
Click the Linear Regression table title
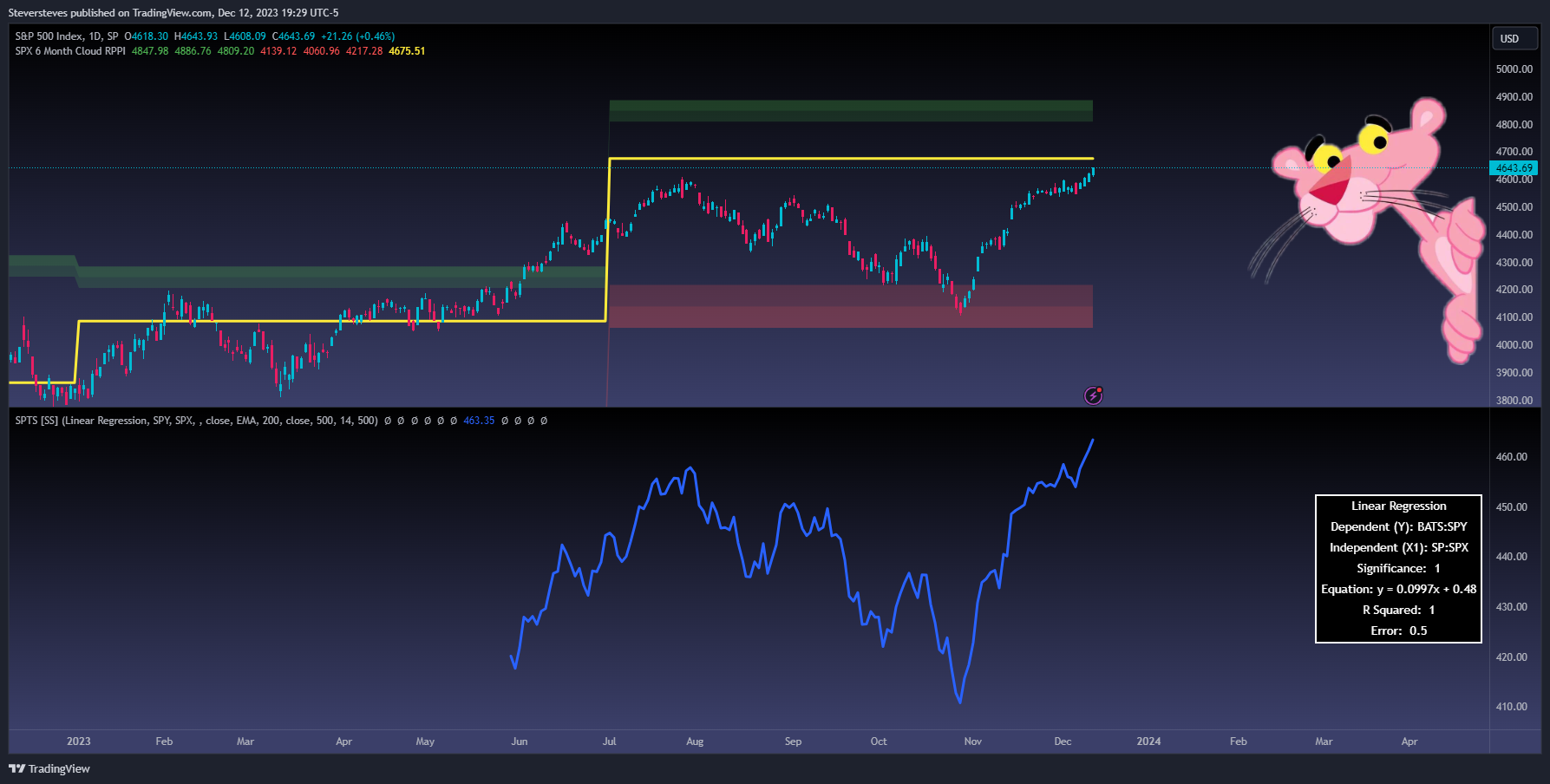[1399, 506]
